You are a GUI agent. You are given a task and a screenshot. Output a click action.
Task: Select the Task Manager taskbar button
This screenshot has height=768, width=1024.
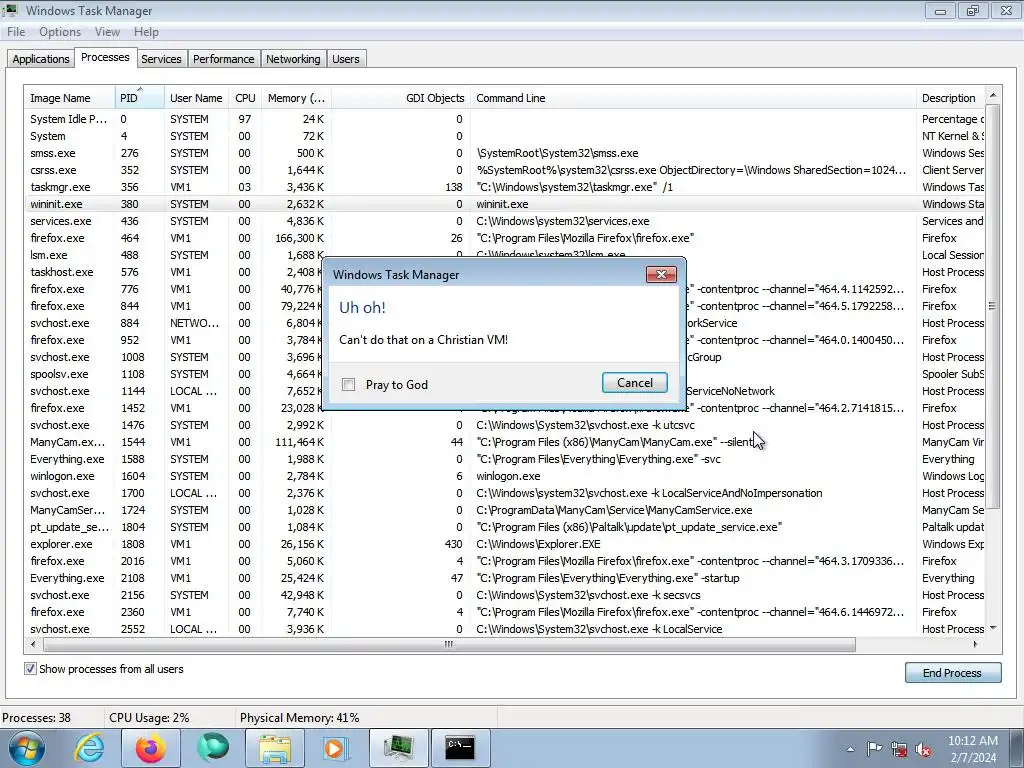[398, 748]
